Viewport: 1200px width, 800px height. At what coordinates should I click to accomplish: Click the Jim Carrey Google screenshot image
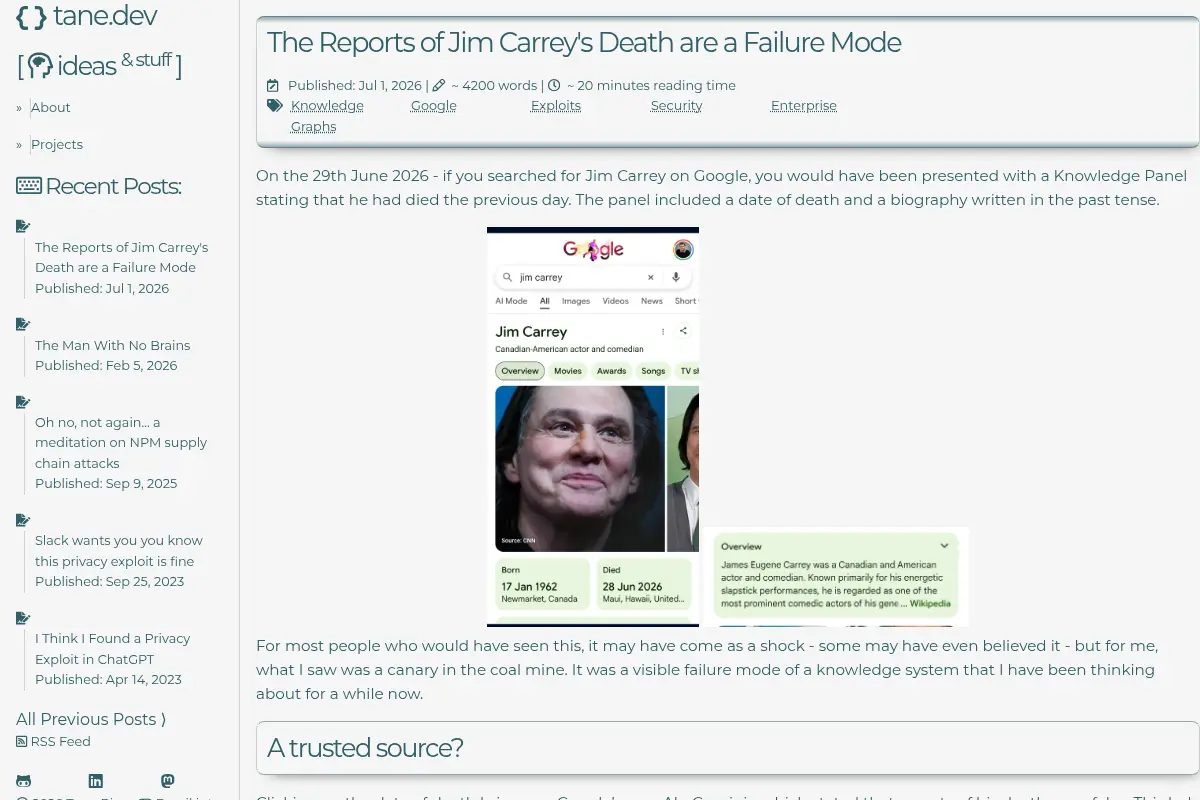point(593,427)
